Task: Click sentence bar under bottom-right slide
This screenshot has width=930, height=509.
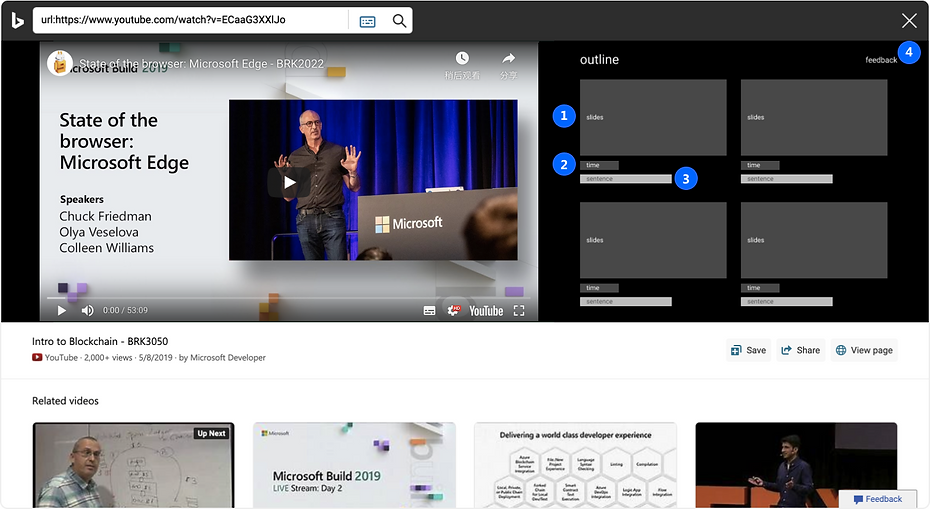Action: point(786,301)
